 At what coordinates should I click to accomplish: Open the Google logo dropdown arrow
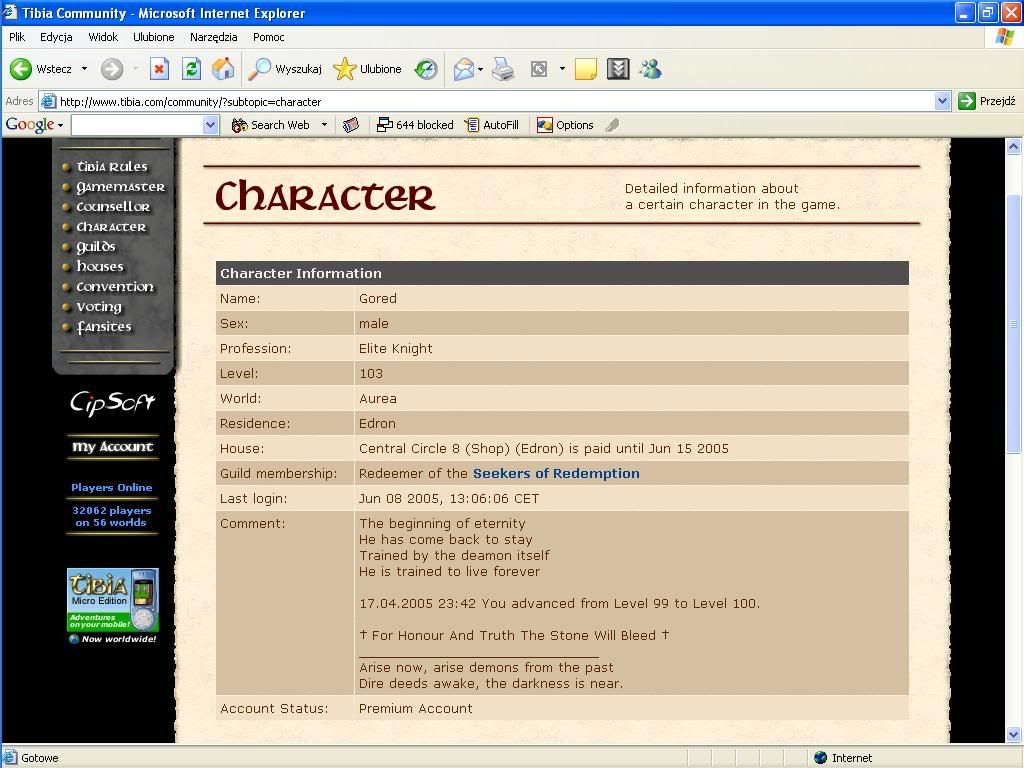60,125
